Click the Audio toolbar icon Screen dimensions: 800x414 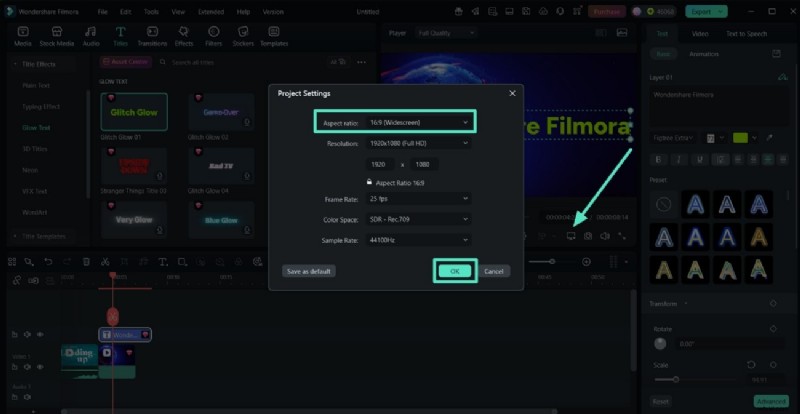(x=91, y=38)
